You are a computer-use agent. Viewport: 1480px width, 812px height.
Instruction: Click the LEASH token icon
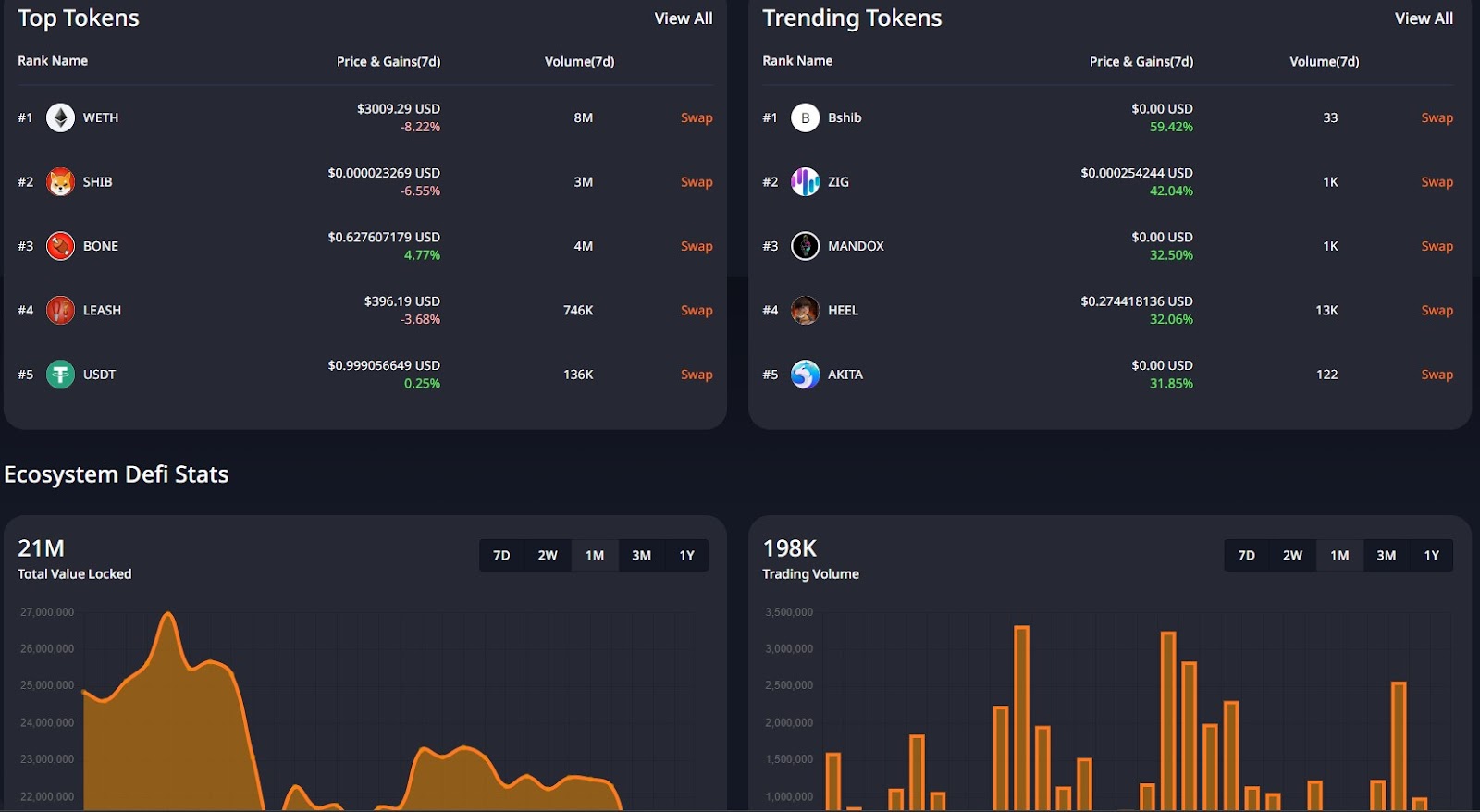coord(60,310)
